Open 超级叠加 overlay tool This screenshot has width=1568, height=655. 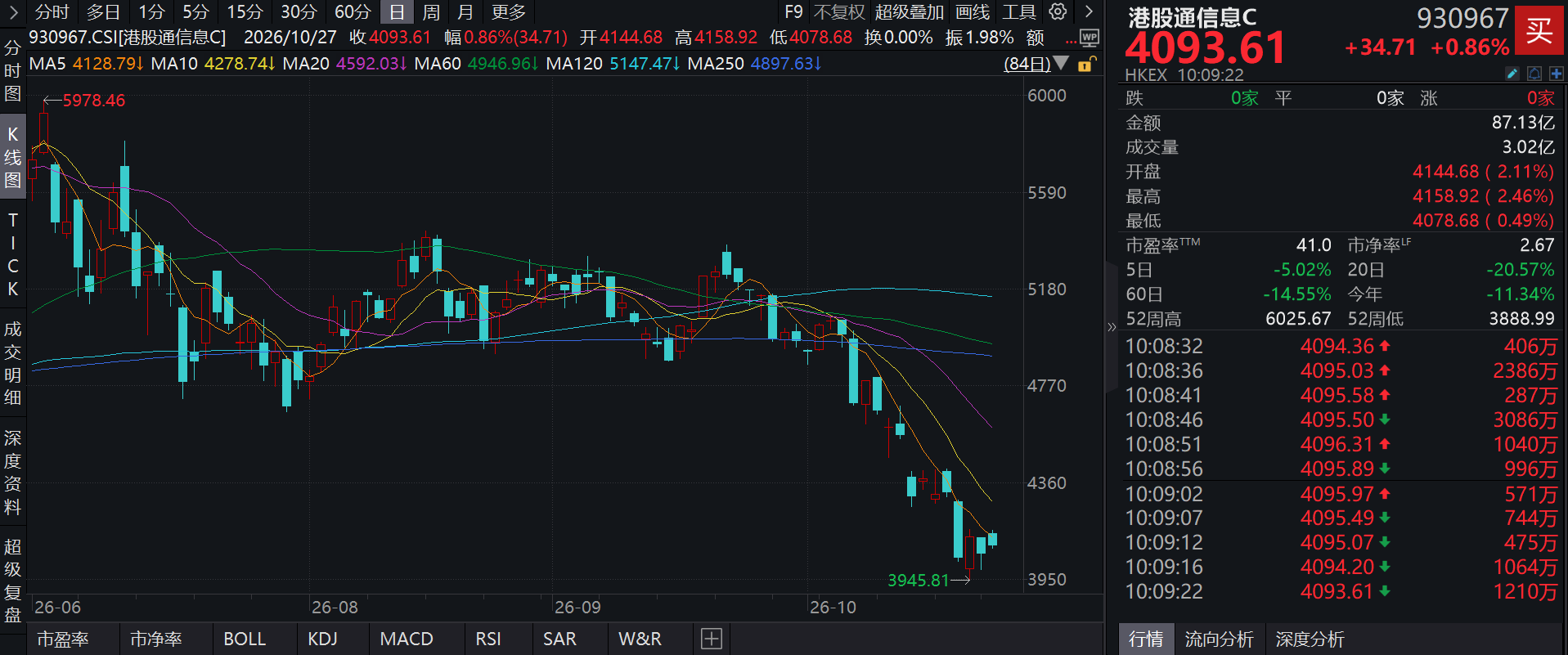pos(910,11)
